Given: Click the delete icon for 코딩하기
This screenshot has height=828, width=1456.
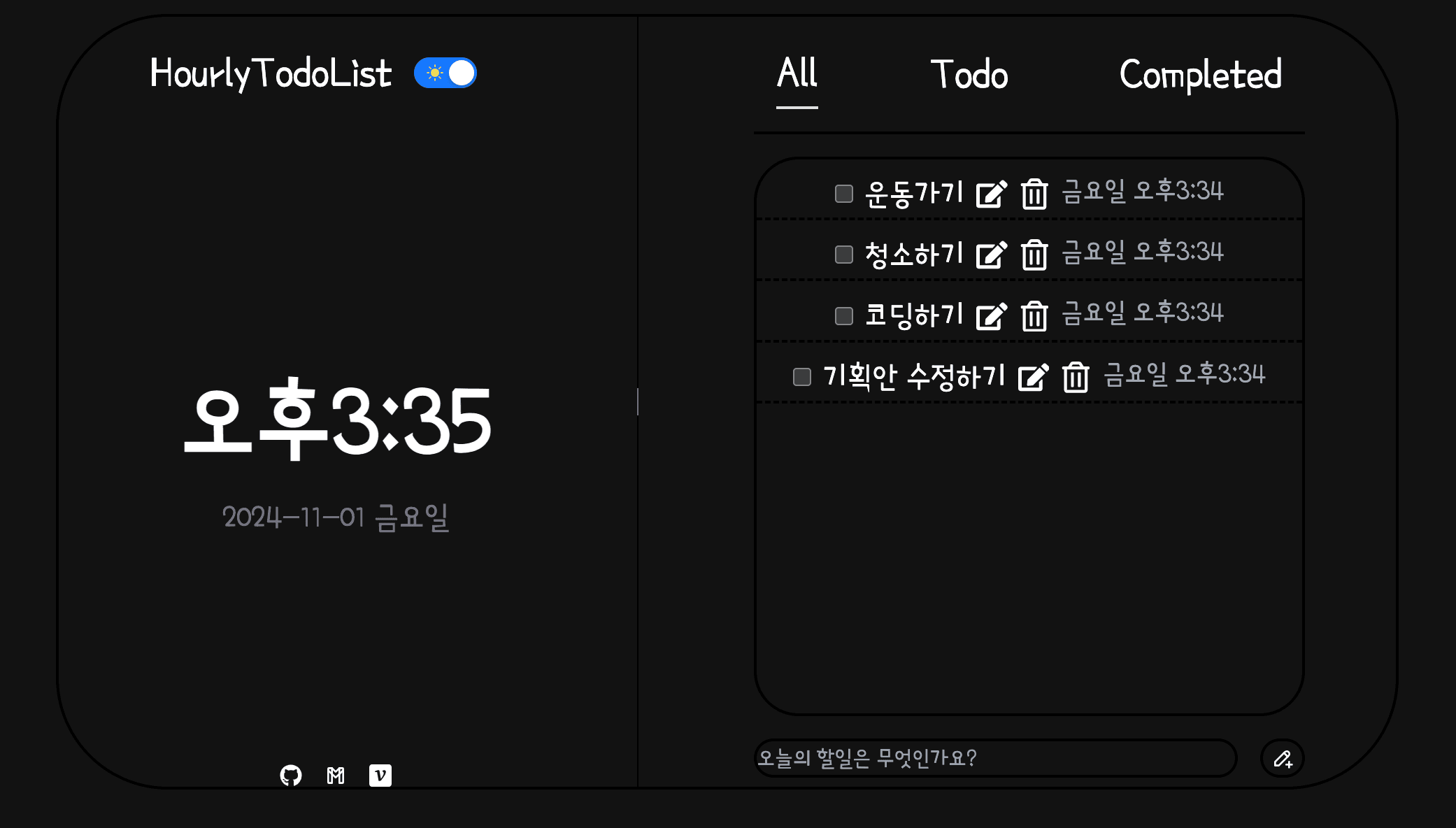Looking at the screenshot, I should (1034, 314).
